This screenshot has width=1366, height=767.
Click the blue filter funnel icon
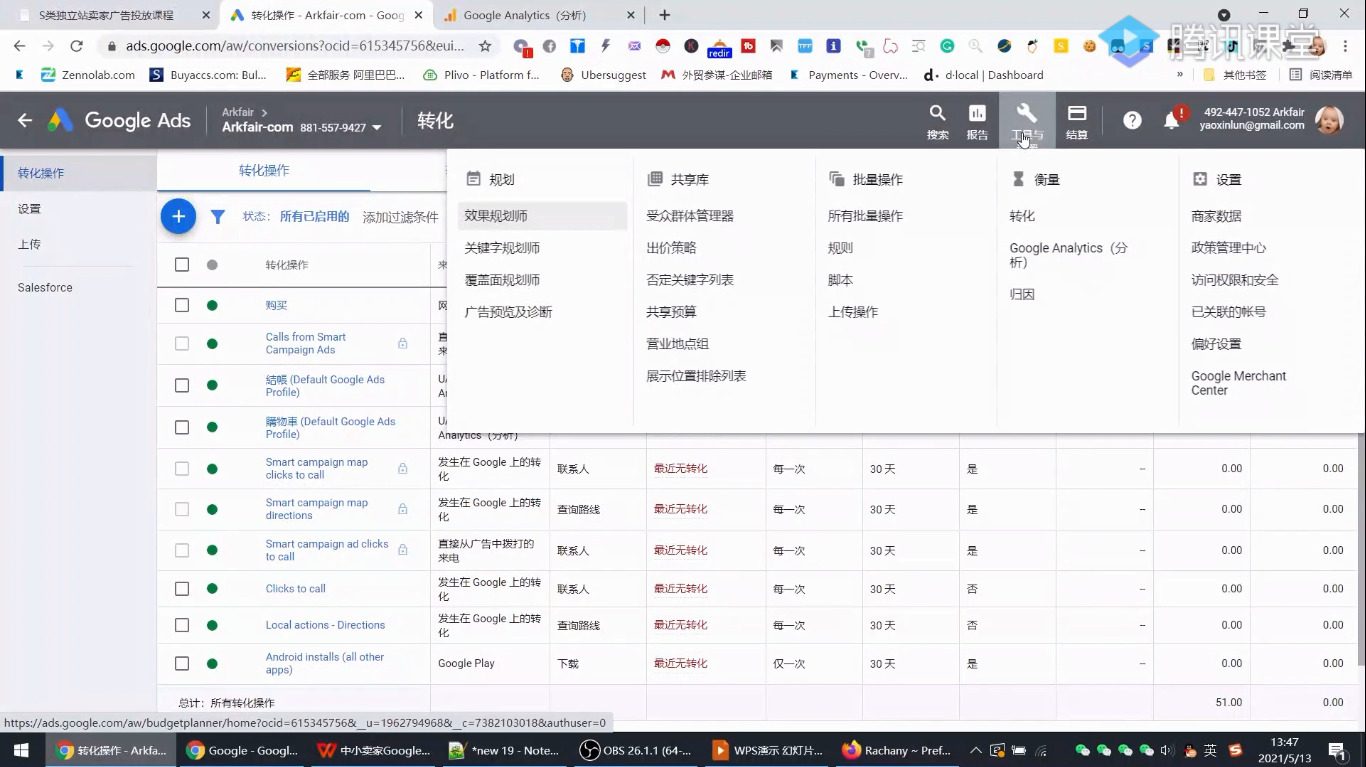(218, 216)
